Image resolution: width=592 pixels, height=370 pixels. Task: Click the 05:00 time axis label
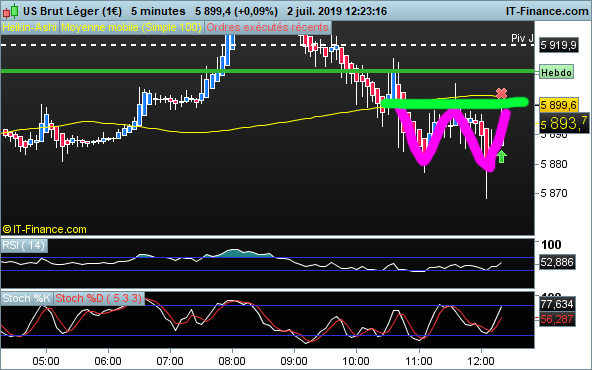(46, 361)
